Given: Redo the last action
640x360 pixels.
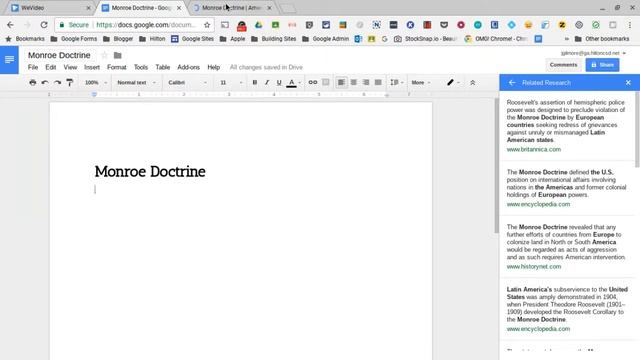Looking at the screenshot, I should (x=58, y=82).
